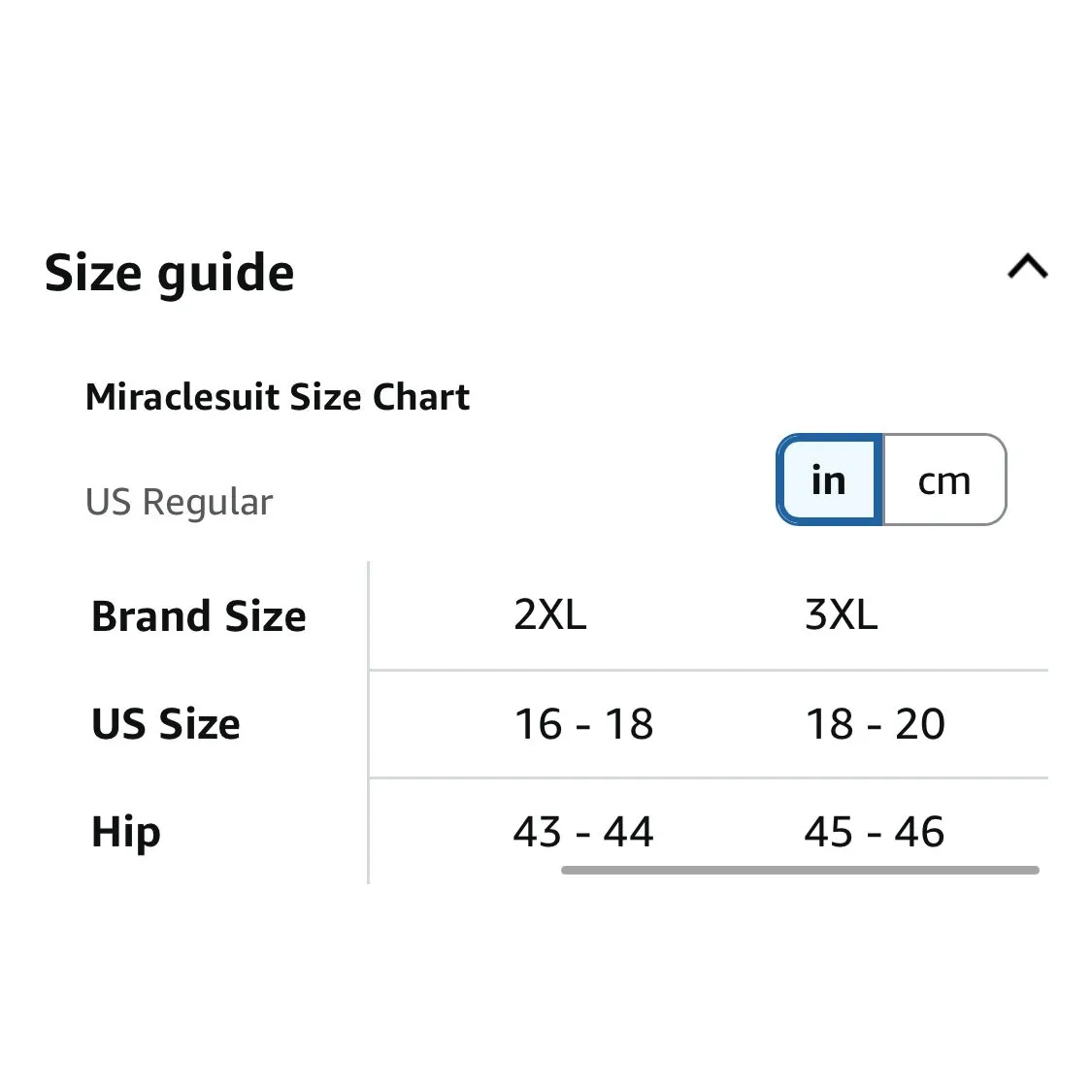Select the 3XL brand size cell
Screen dimensions: 1092x1092
click(842, 615)
